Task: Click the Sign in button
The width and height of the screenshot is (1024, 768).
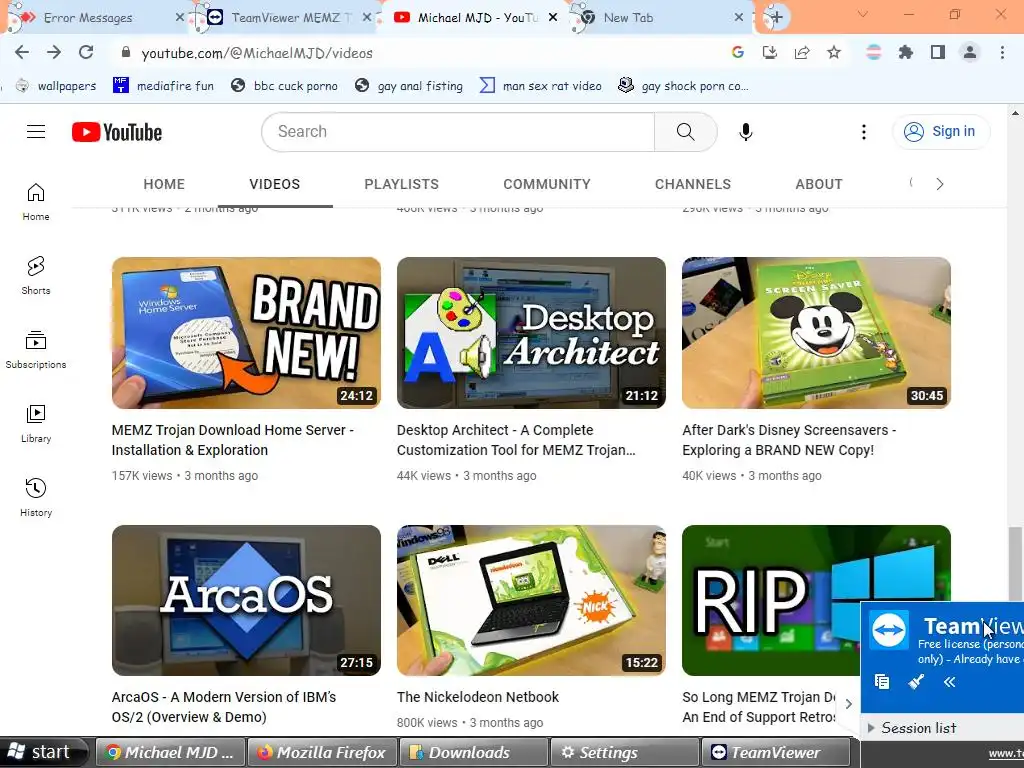Action: point(941,132)
